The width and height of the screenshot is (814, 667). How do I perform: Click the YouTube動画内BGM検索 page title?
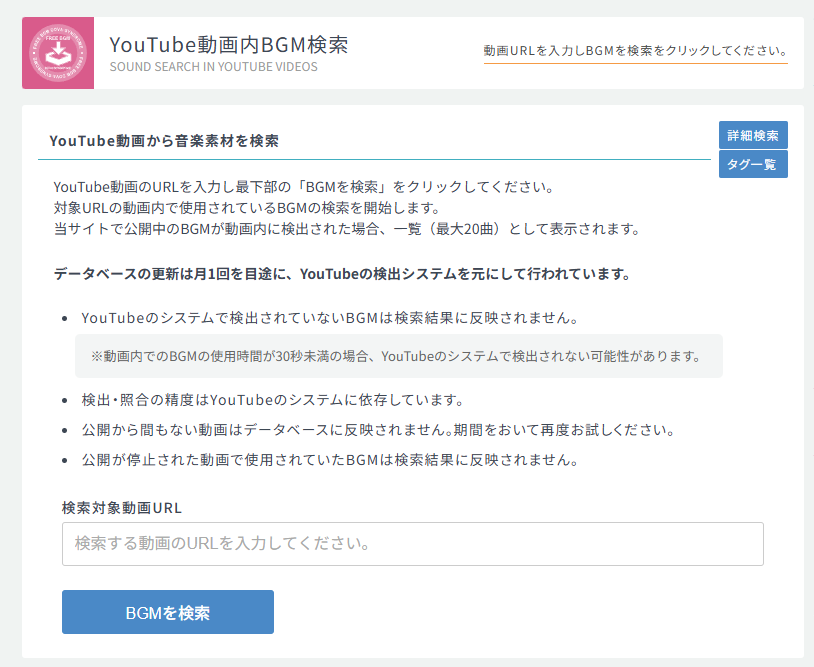(228, 45)
